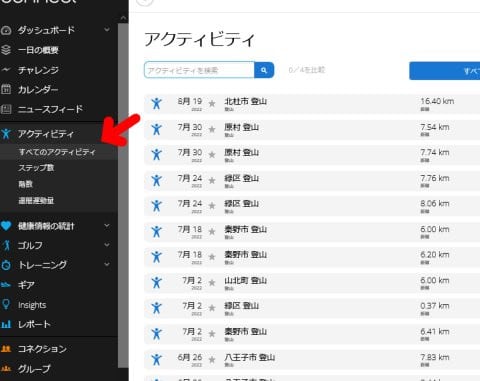The height and width of the screenshot is (381, 480).
Task: Click the shoe icon beside ギア
Action: (6, 285)
